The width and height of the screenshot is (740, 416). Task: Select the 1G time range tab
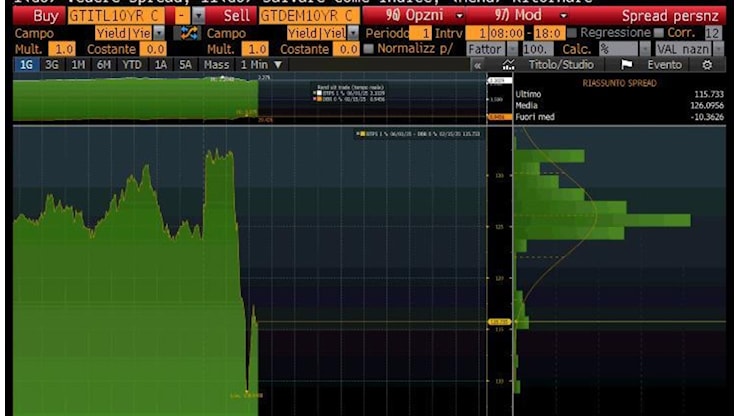click(x=26, y=65)
